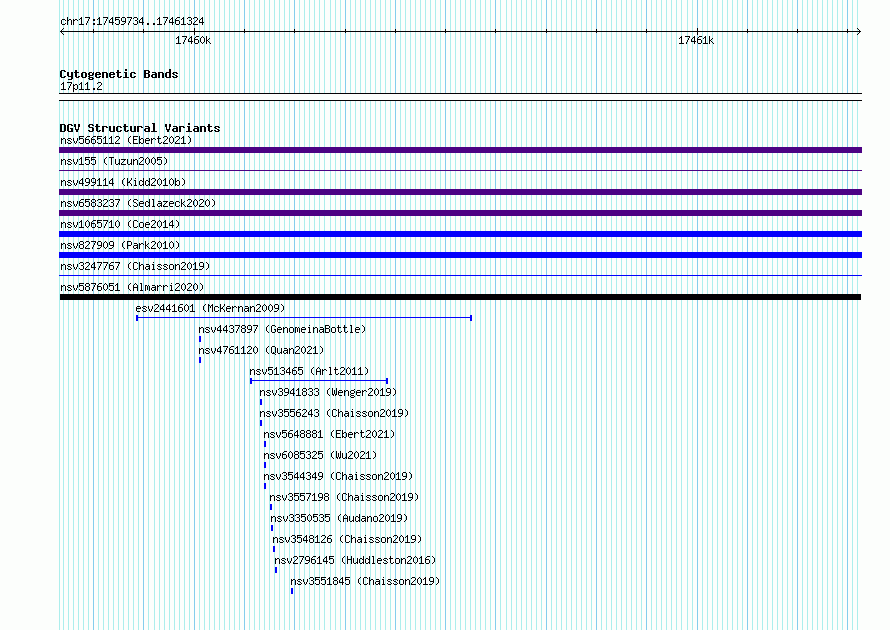Open variant esv2441601 (McKernan2009)
This screenshot has width=890, height=630.
[x=210, y=308]
